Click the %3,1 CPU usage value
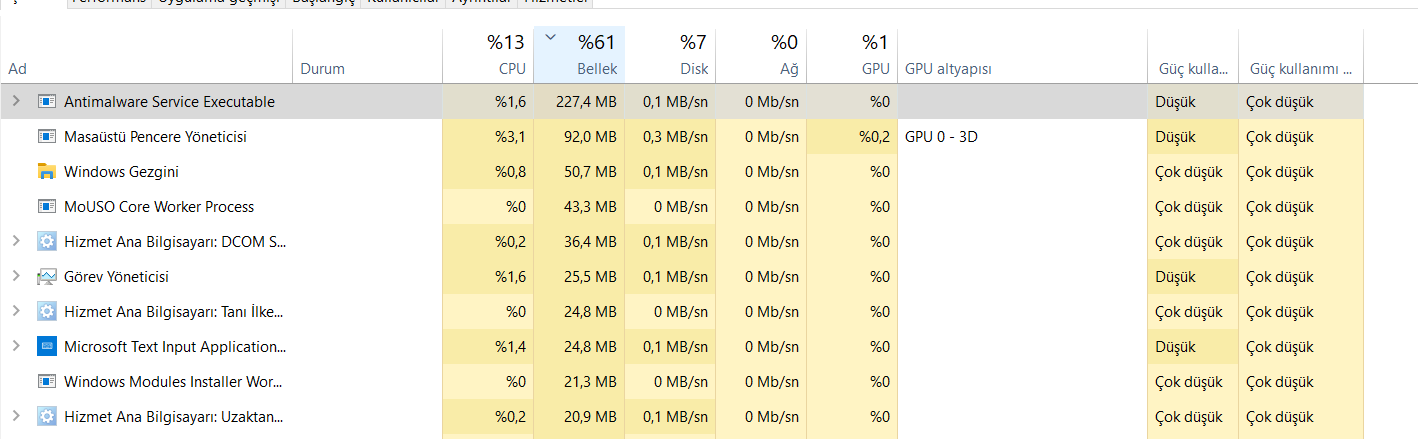The width and height of the screenshot is (1418, 439). tap(510, 137)
